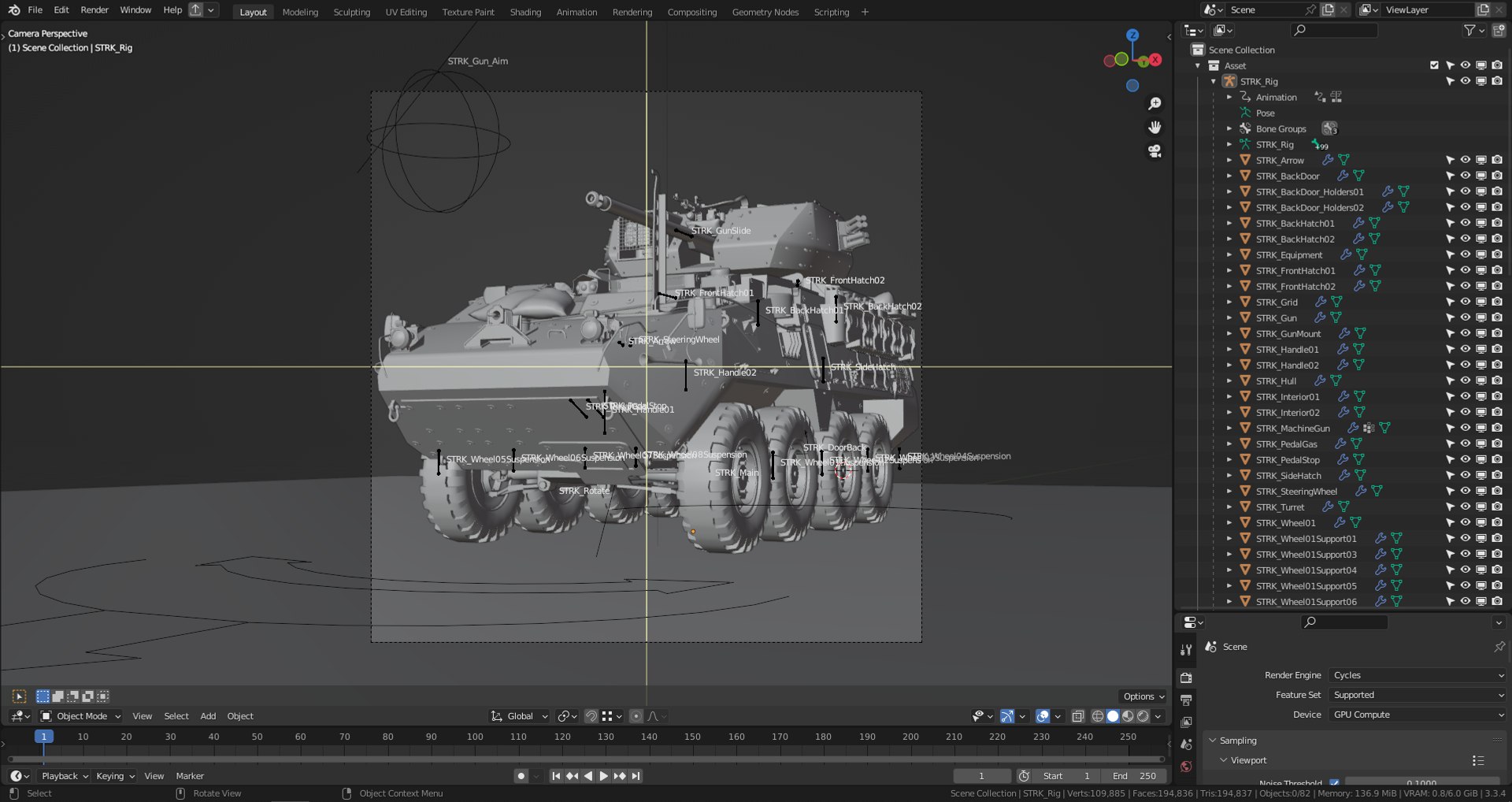Expand the Animation entry under STRK_Rig
The height and width of the screenshot is (802, 1512).
(x=1229, y=97)
